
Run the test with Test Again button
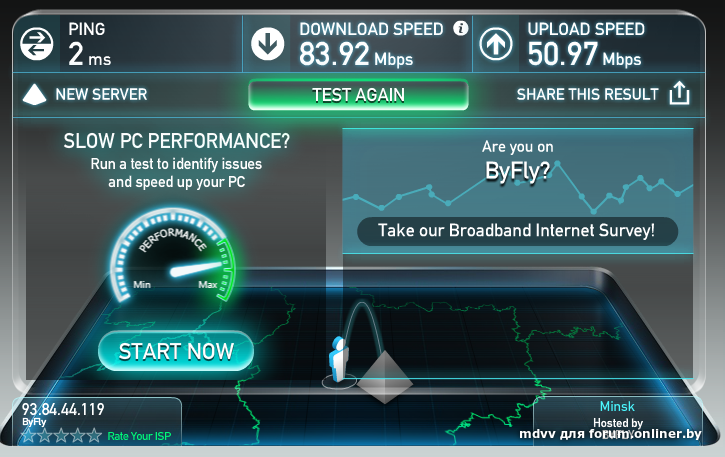click(358, 95)
